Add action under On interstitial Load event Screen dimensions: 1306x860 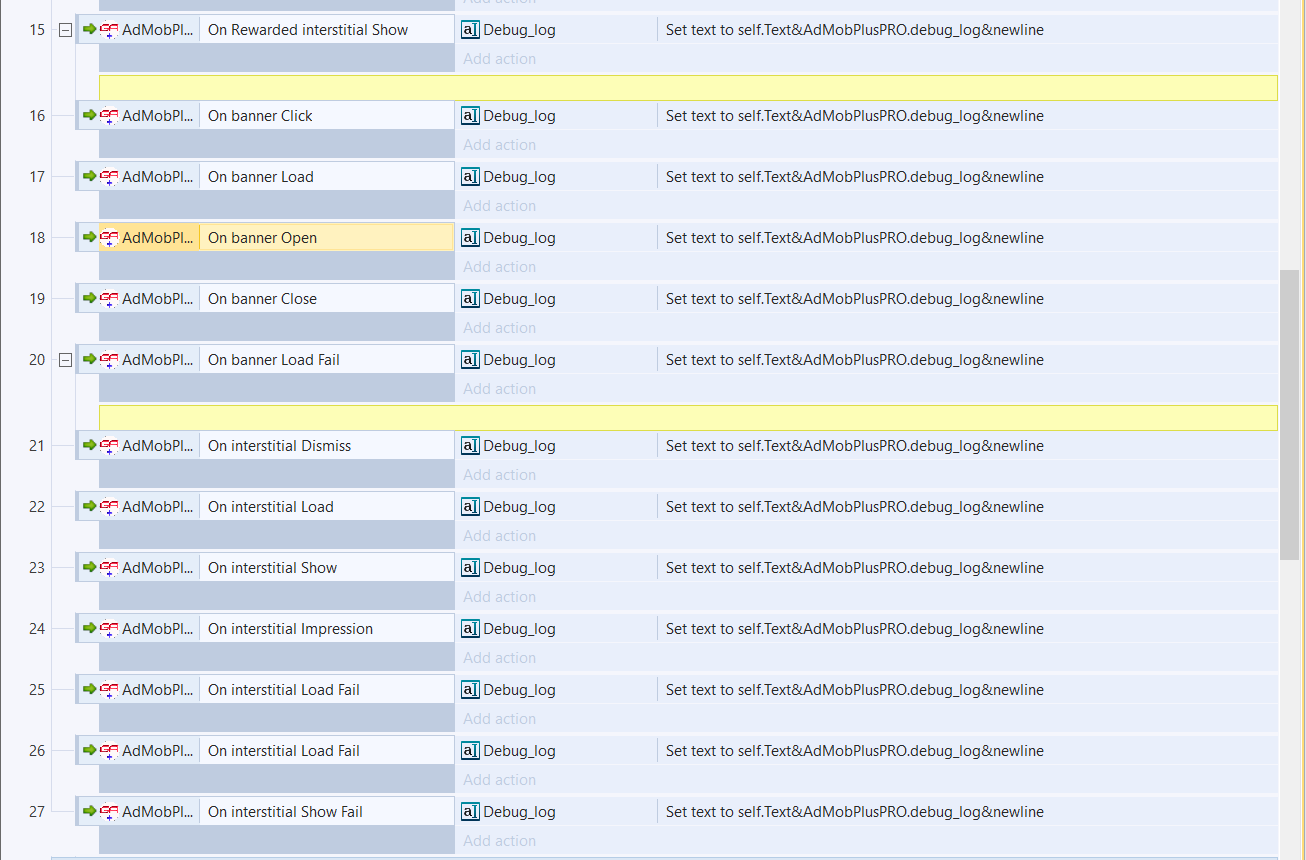499,536
